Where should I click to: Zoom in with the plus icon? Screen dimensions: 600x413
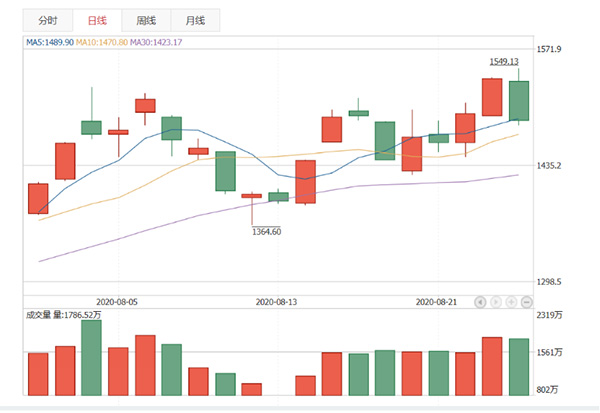click(512, 301)
